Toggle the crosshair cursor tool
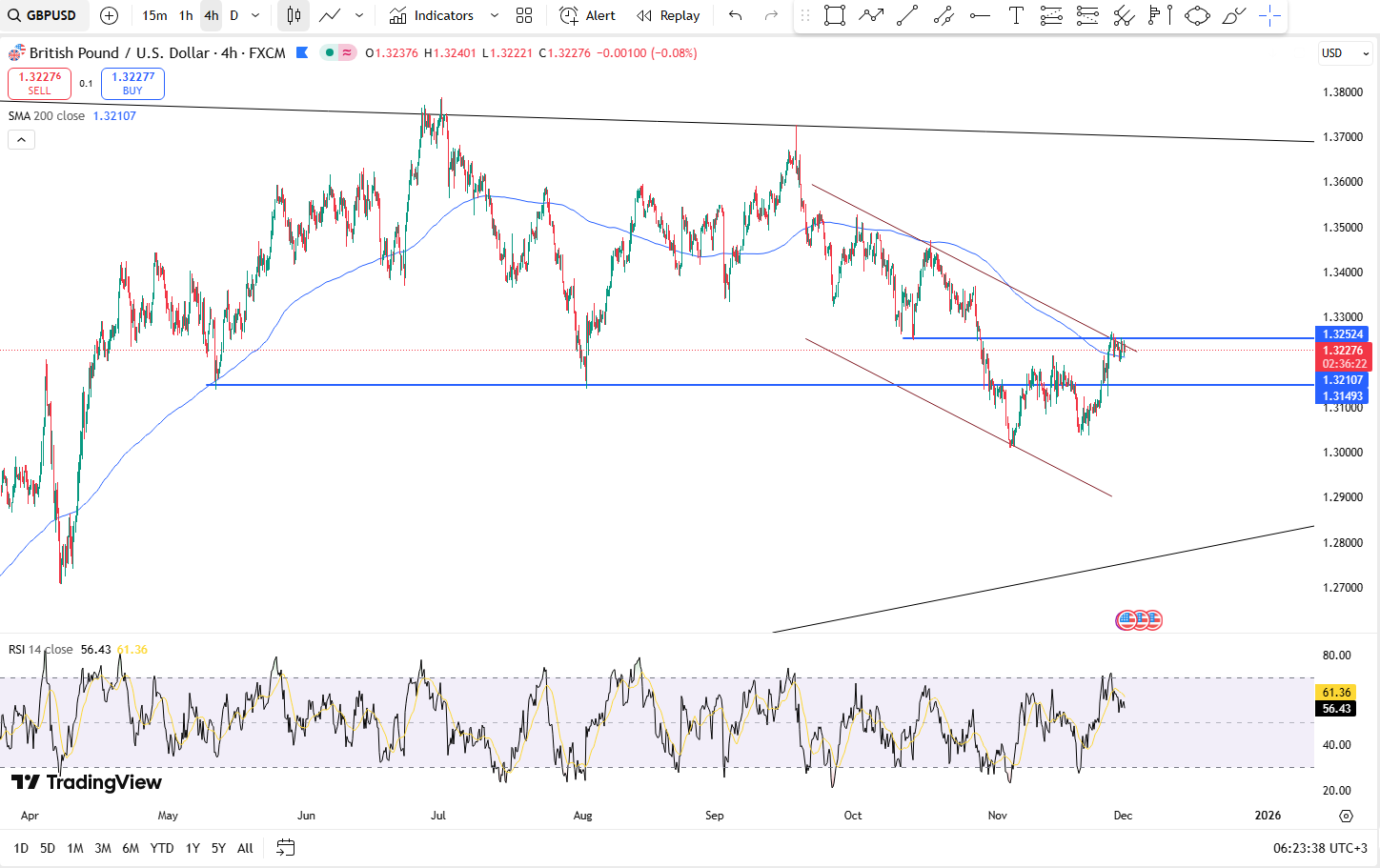This screenshot has width=1380, height=868. [x=1269, y=15]
